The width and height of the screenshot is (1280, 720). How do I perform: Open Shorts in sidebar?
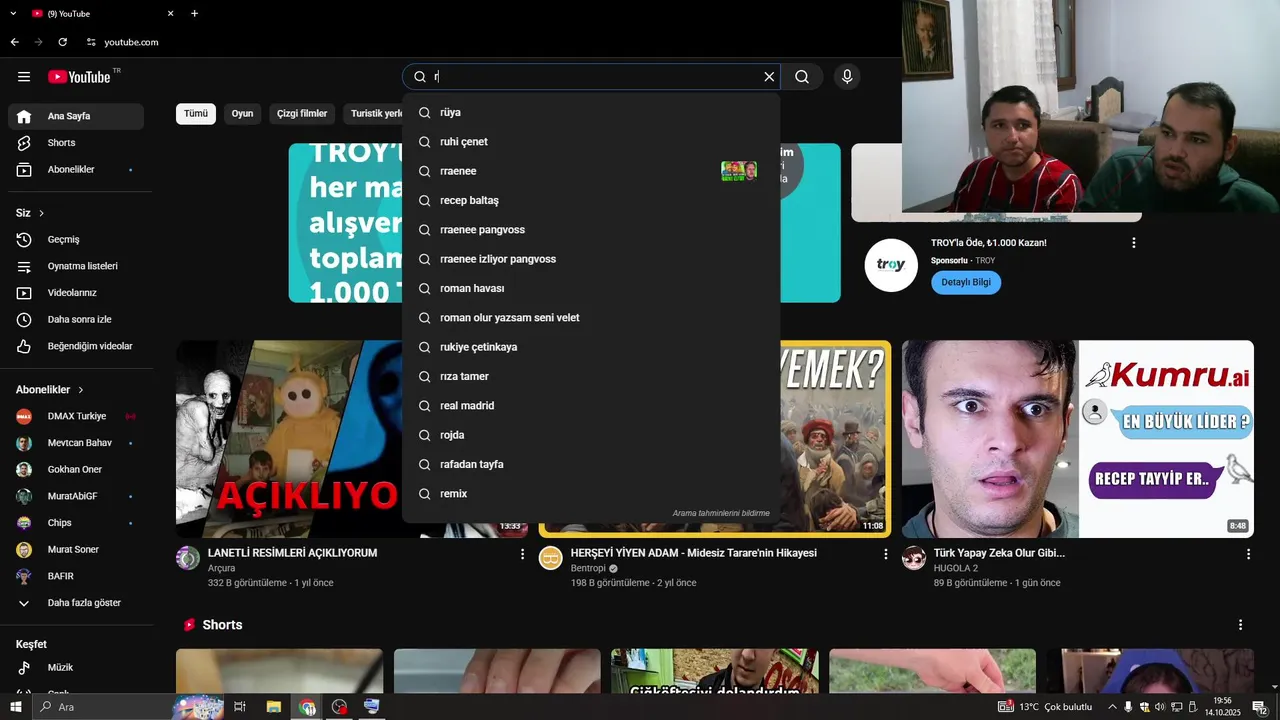(x=76, y=143)
